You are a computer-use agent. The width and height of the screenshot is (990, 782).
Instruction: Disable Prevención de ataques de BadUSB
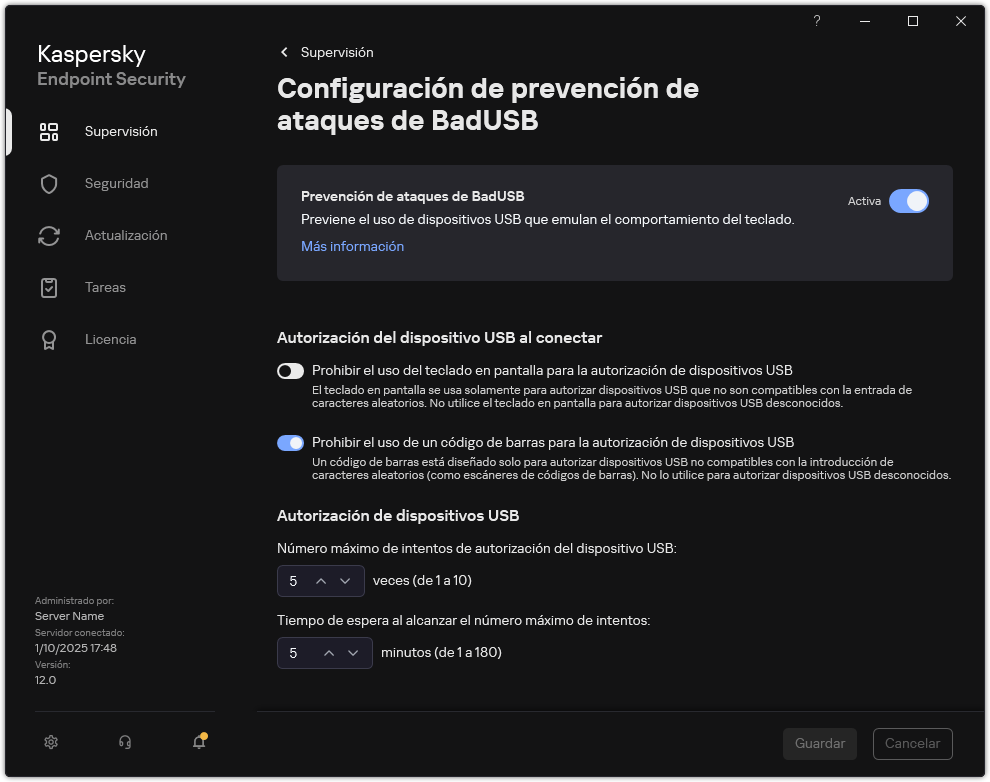click(909, 201)
